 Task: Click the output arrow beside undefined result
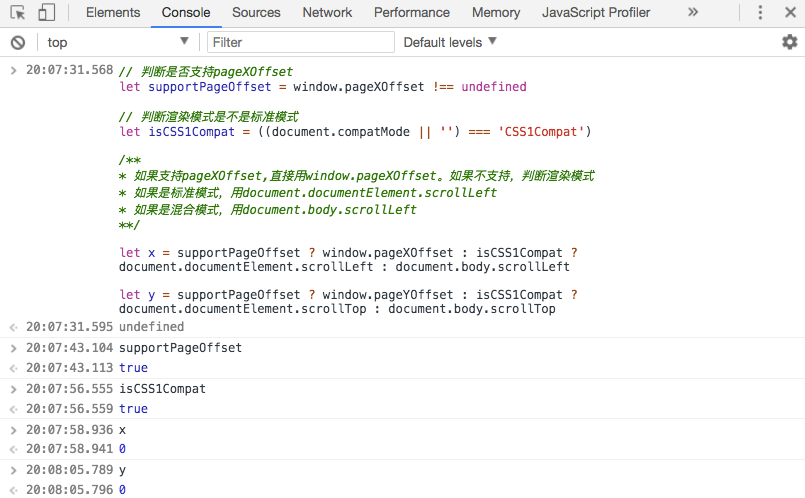pyautogui.click(x=14, y=327)
